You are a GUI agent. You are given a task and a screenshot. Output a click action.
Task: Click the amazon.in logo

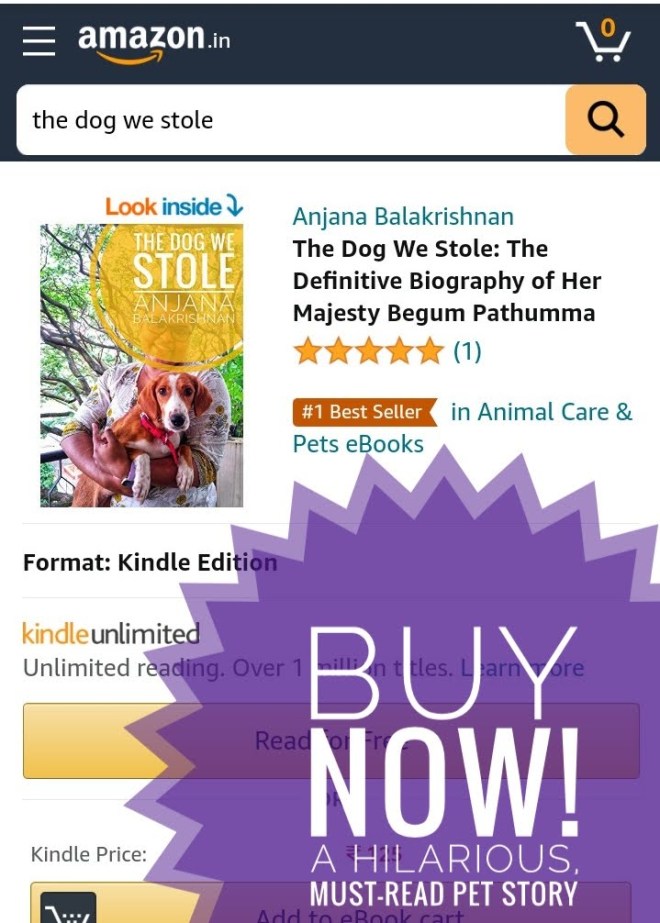click(x=154, y=43)
